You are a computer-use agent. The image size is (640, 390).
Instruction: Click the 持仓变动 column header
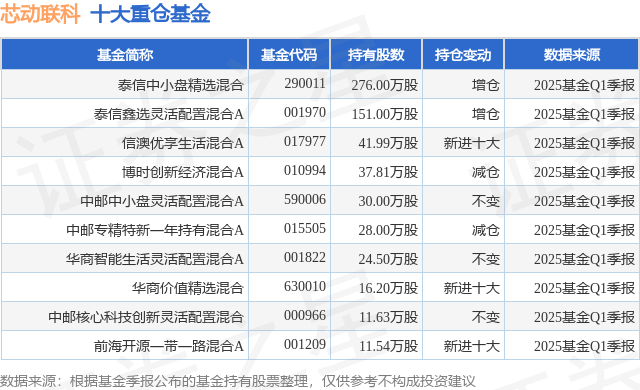coord(463,55)
